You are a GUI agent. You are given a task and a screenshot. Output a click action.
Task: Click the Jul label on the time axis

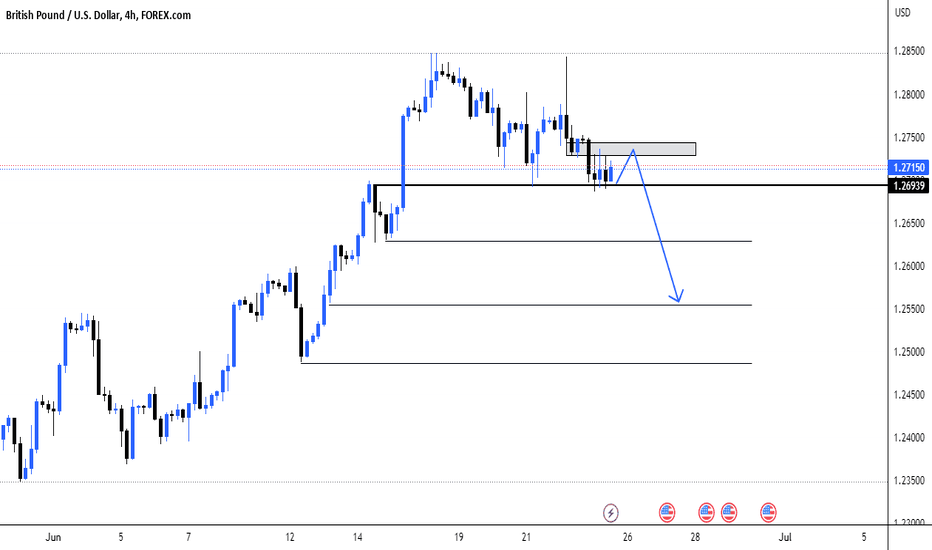click(x=785, y=537)
